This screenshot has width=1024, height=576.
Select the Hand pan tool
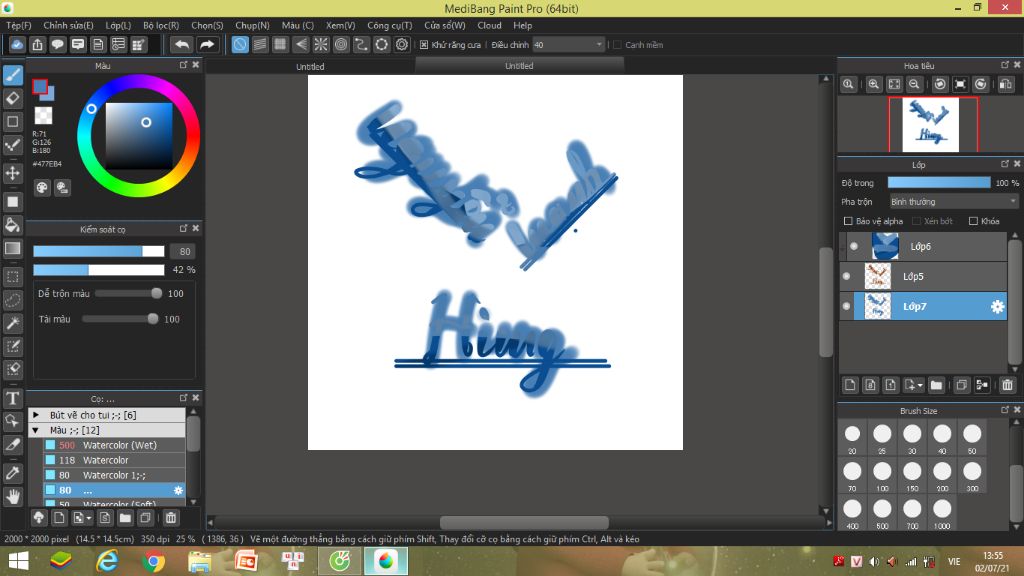point(13,497)
